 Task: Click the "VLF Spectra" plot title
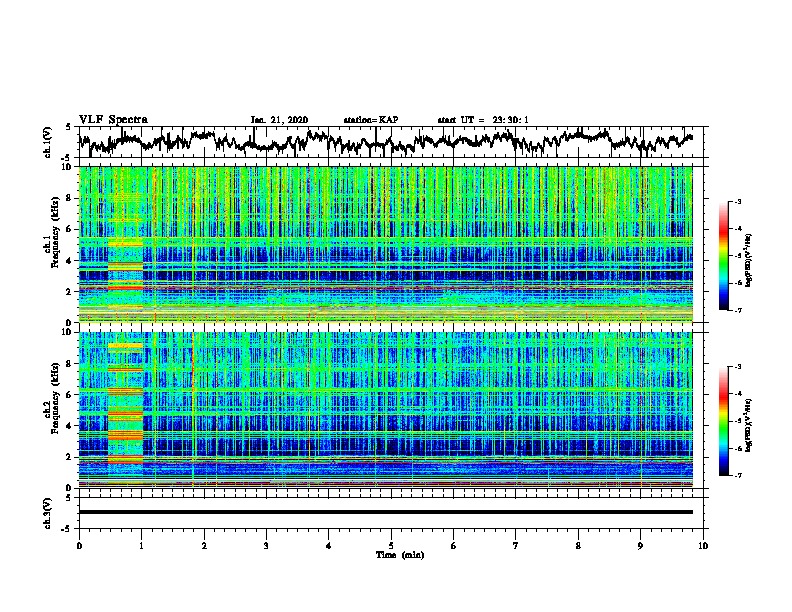point(113,120)
